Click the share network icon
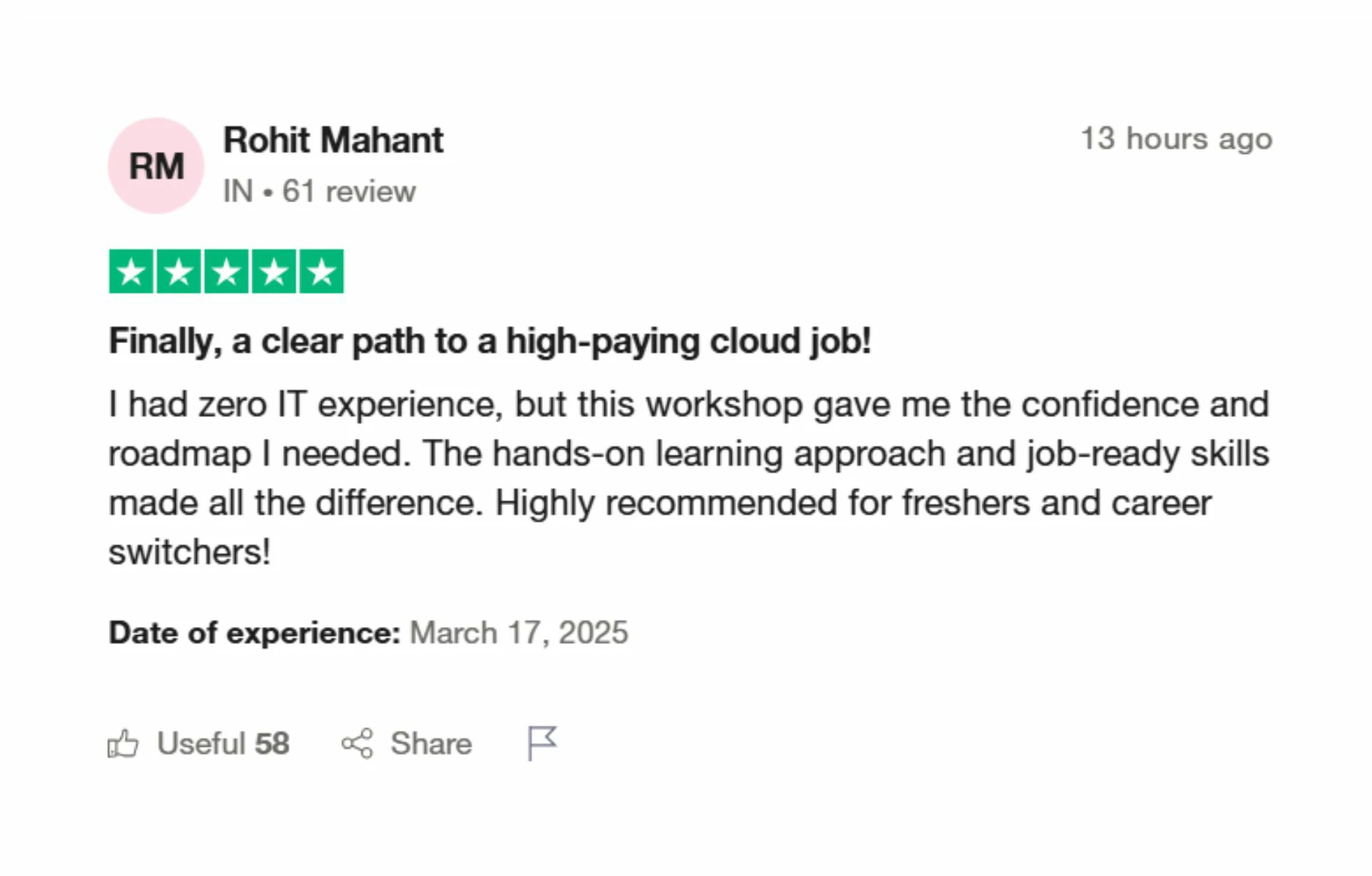1372x876 pixels. [x=357, y=744]
